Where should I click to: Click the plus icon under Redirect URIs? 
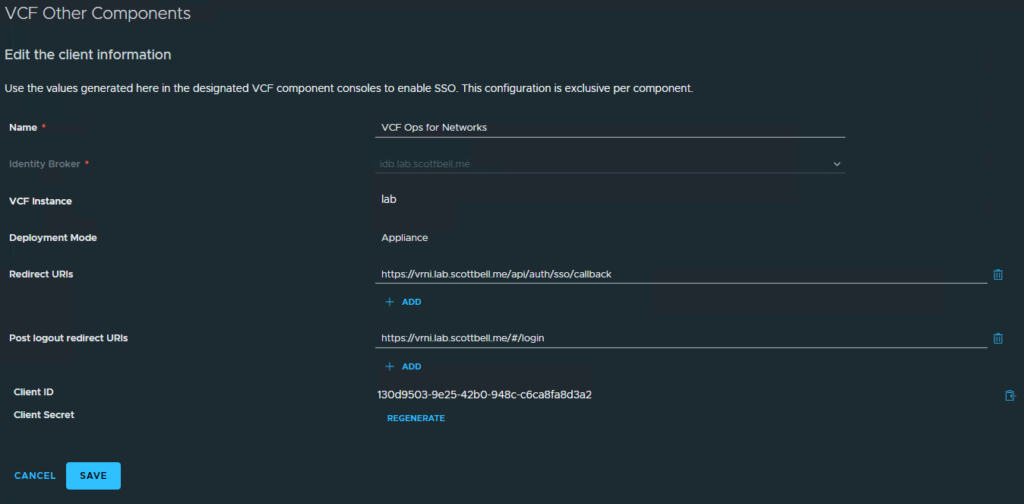click(x=390, y=302)
